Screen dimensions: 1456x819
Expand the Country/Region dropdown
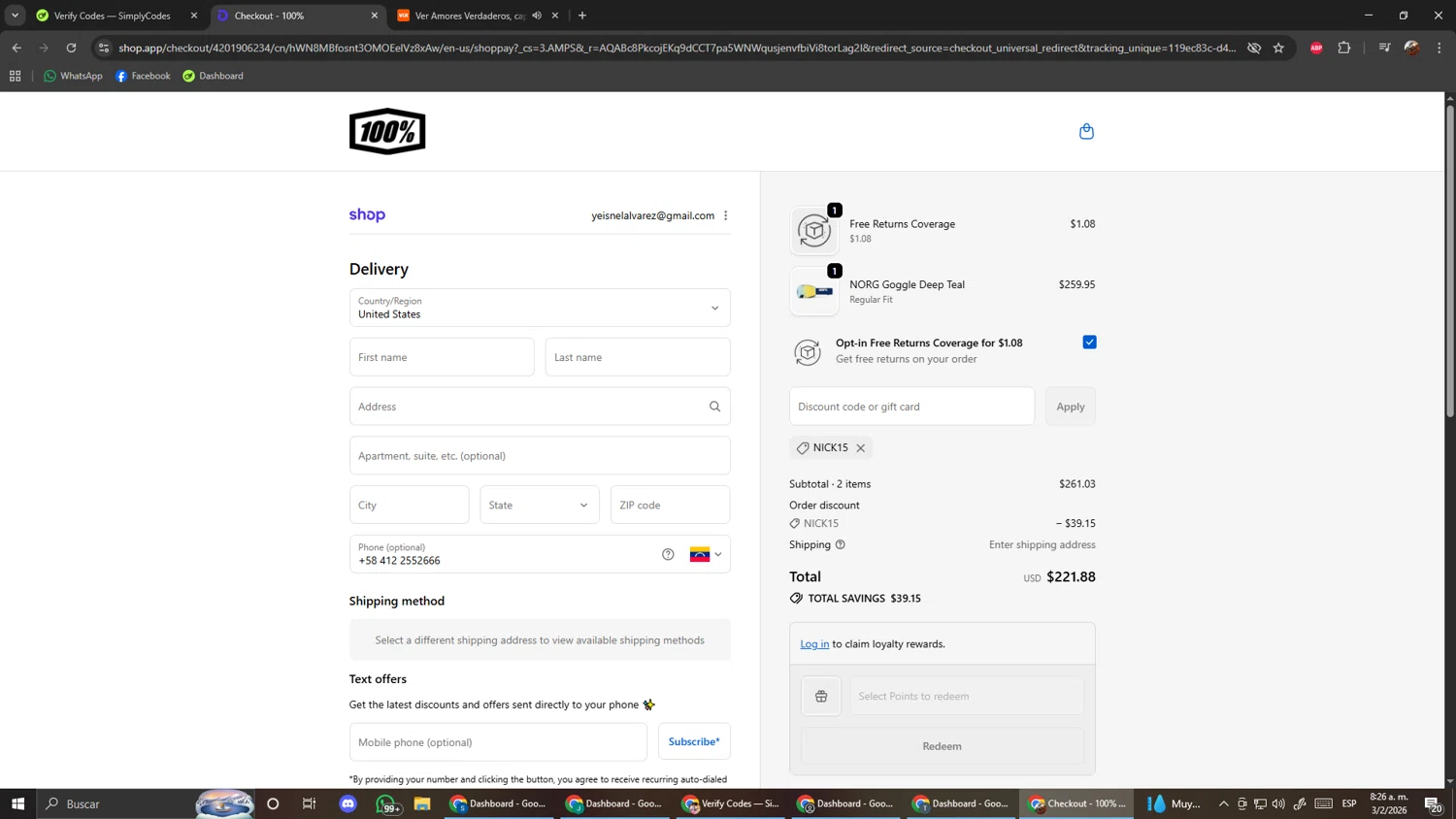click(x=540, y=308)
